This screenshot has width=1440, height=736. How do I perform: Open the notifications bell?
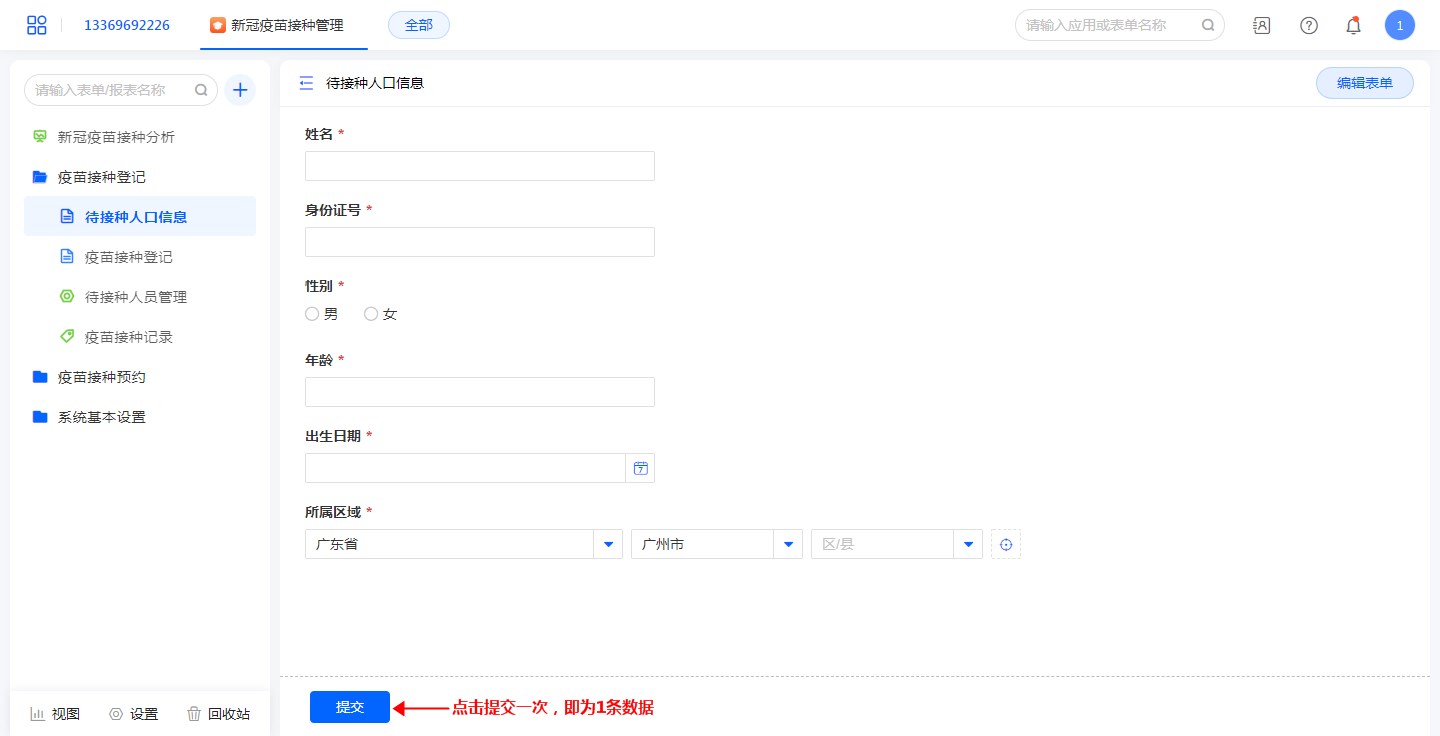point(1353,26)
